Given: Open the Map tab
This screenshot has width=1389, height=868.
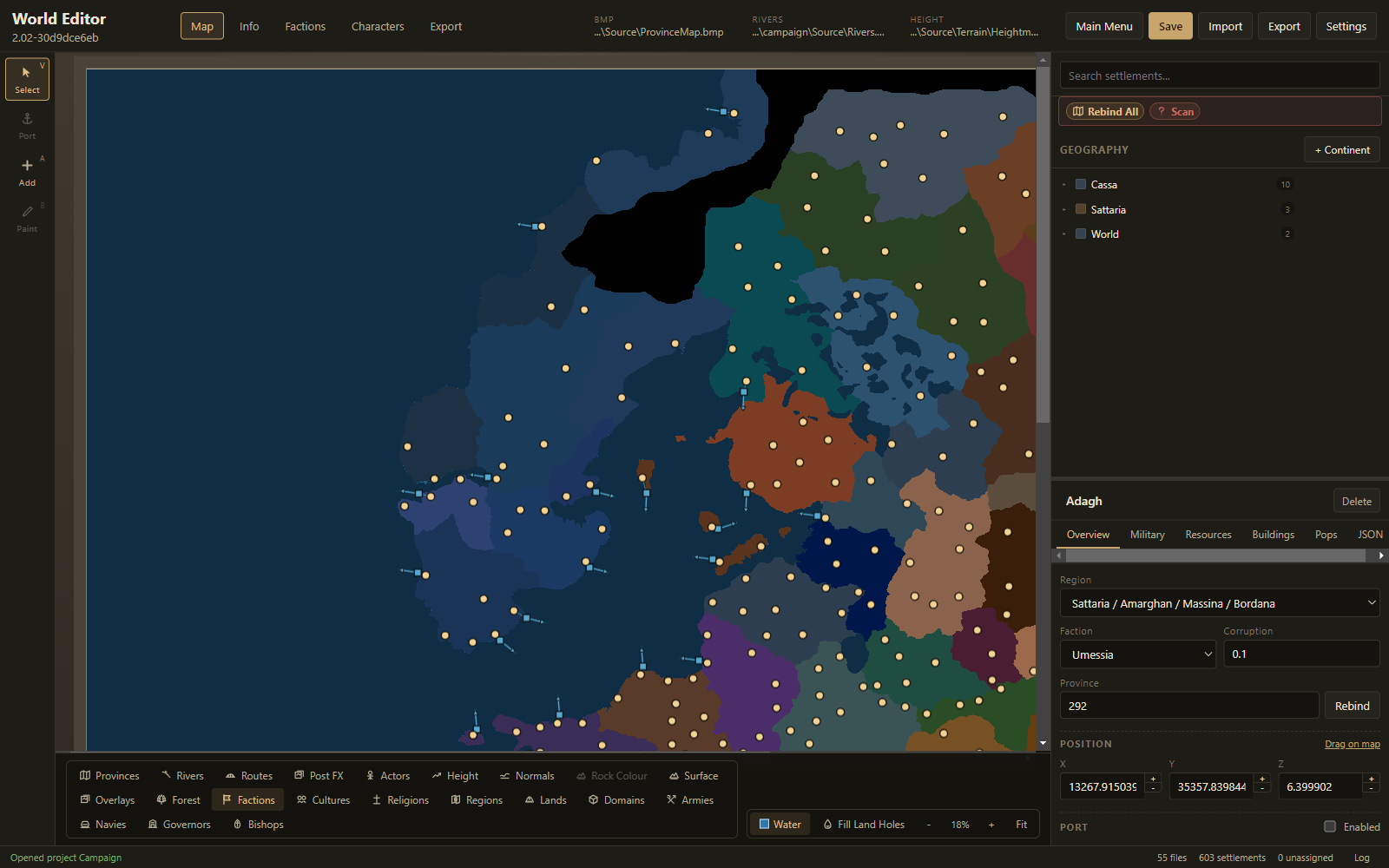Looking at the screenshot, I should 202,26.
